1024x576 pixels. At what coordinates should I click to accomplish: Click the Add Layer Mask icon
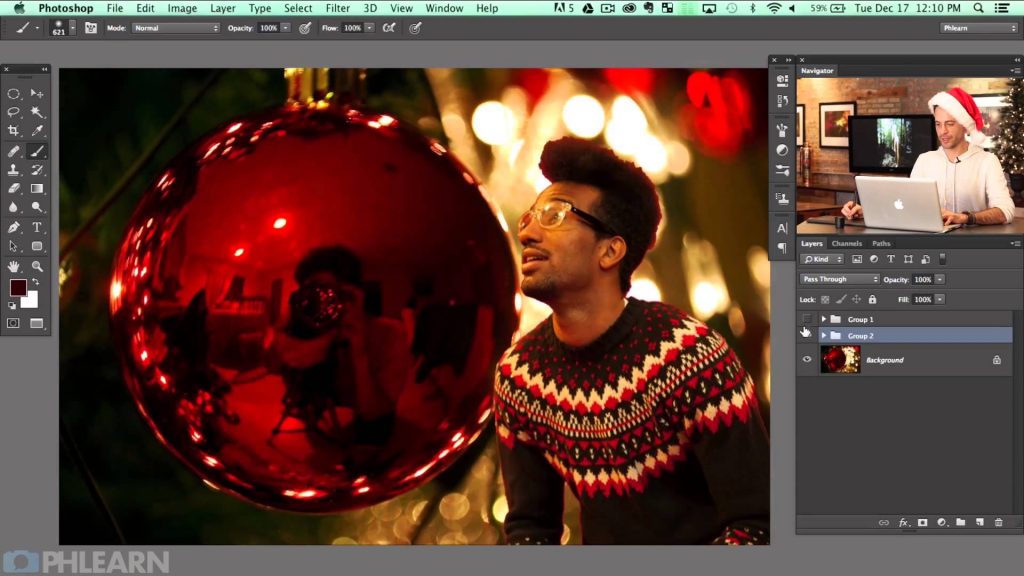pos(921,522)
